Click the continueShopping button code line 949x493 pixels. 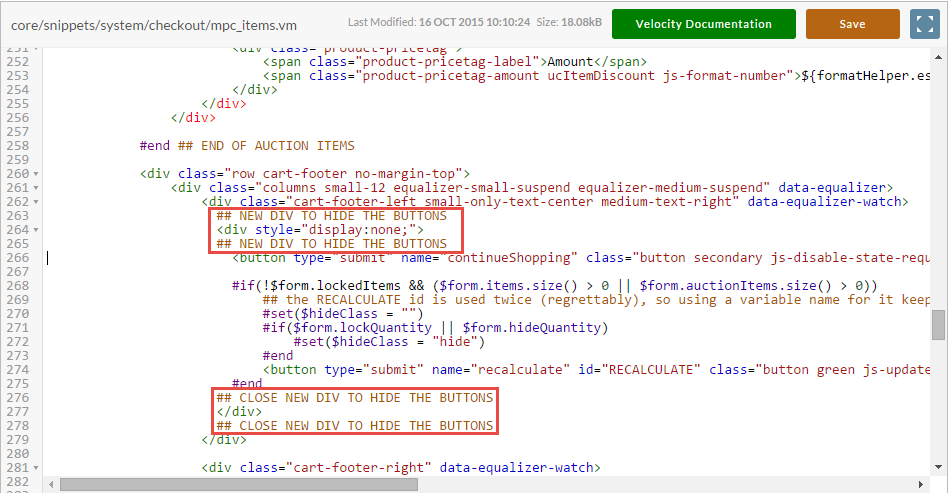click(x=581, y=258)
